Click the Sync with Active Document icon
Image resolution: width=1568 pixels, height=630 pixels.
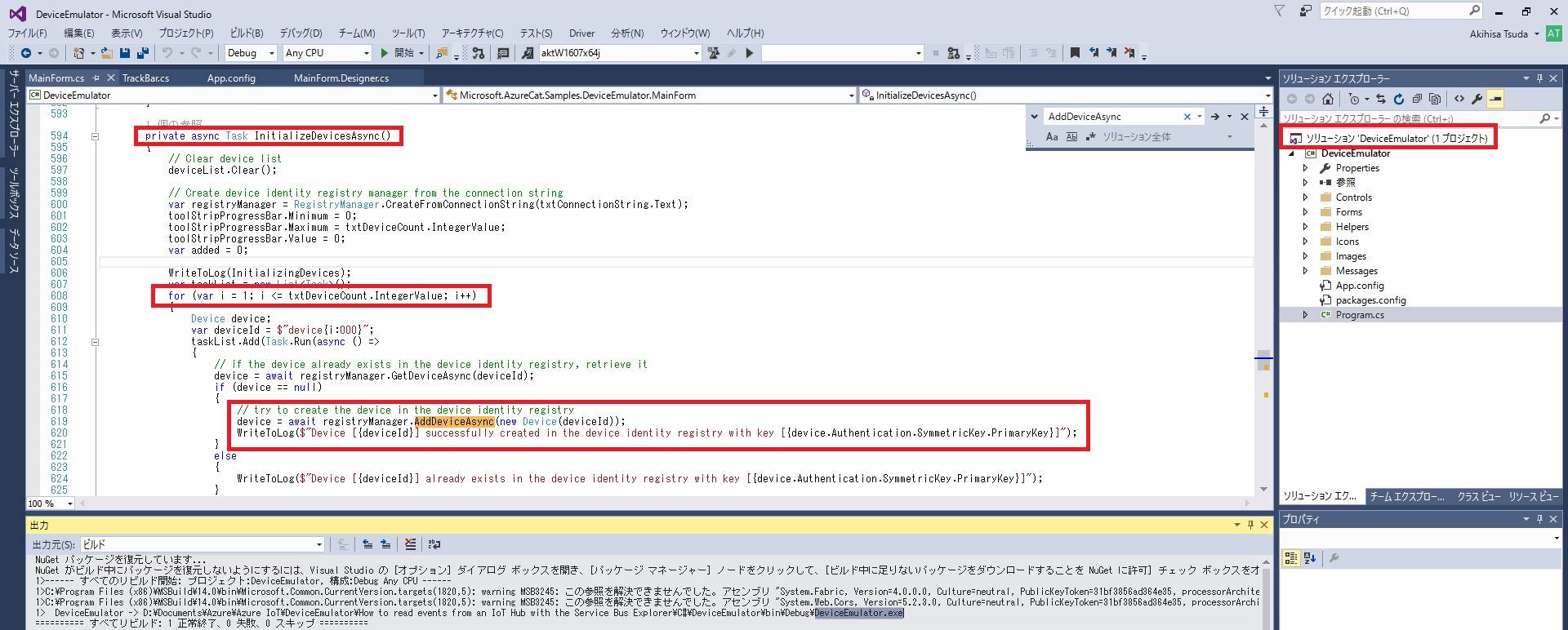click(x=1381, y=99)
